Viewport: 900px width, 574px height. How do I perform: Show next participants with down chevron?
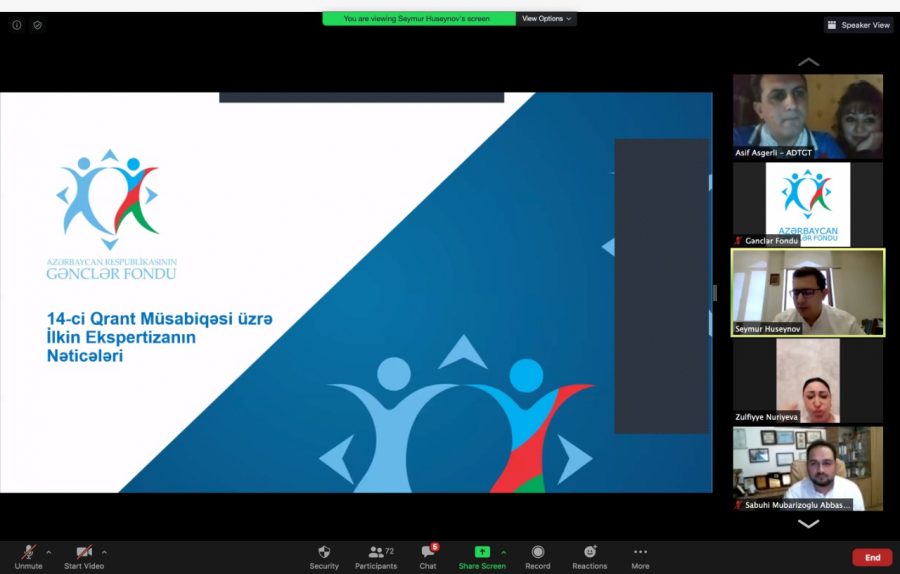click(x=808, y=523)
